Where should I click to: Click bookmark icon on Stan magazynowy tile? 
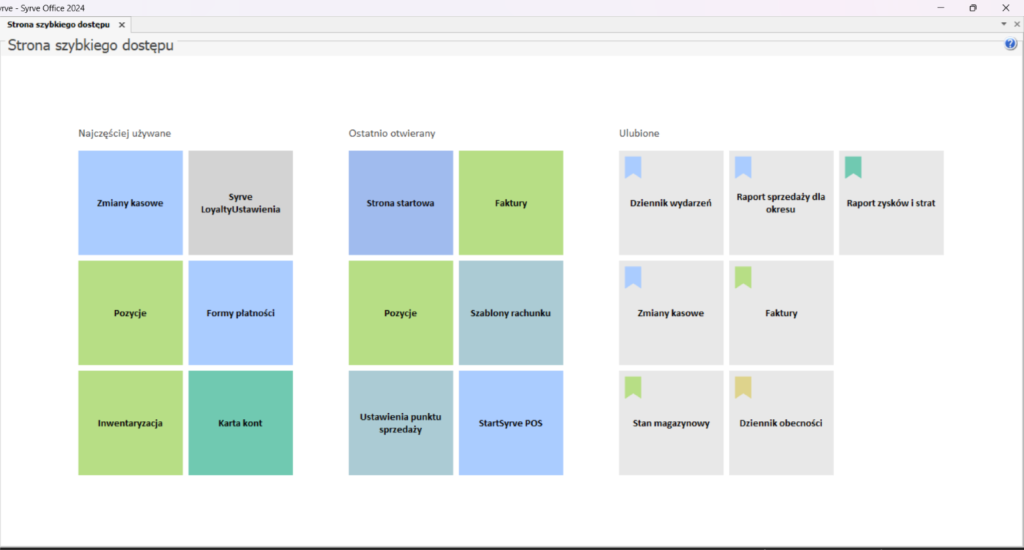point(634,387)
